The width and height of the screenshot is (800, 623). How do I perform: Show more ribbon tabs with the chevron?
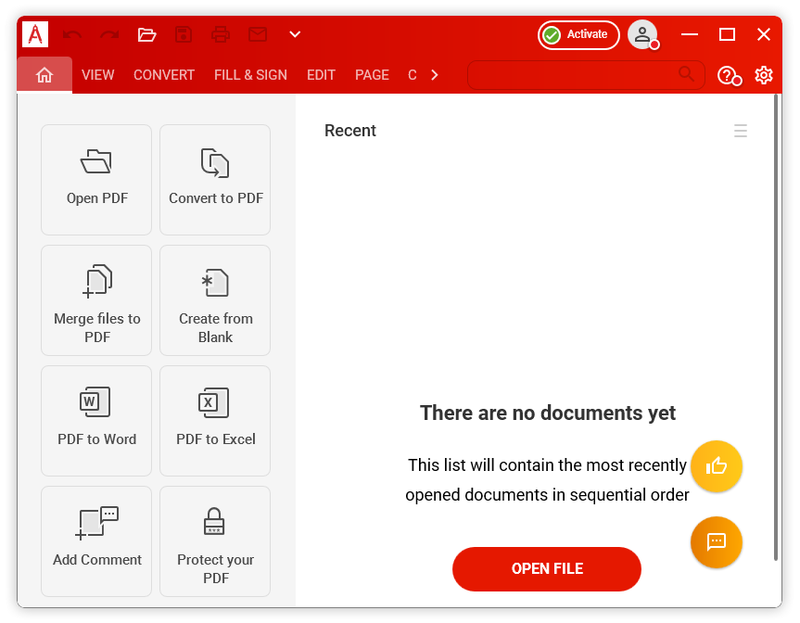pos(434,75)
